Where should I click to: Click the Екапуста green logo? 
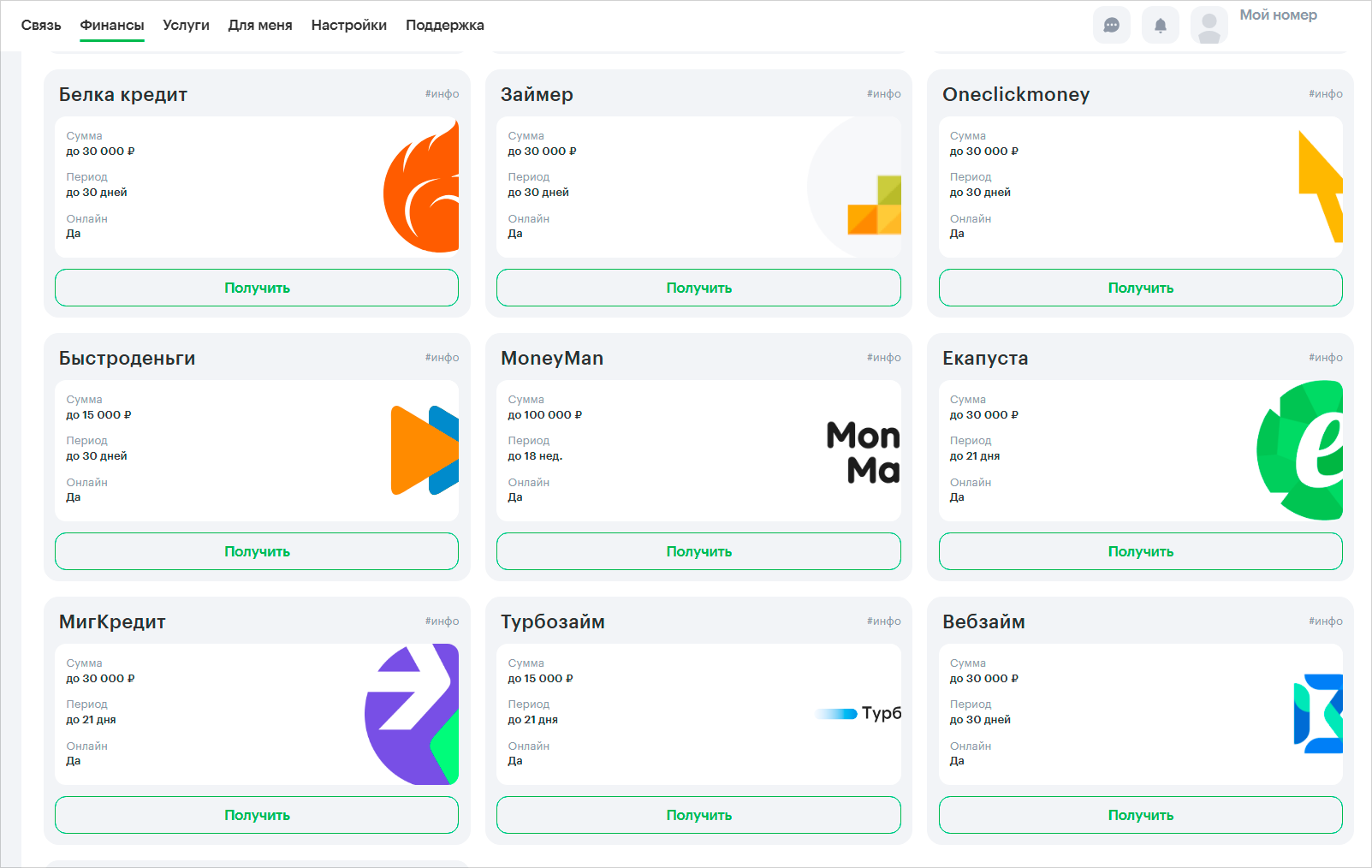[x=1301, y=450]
